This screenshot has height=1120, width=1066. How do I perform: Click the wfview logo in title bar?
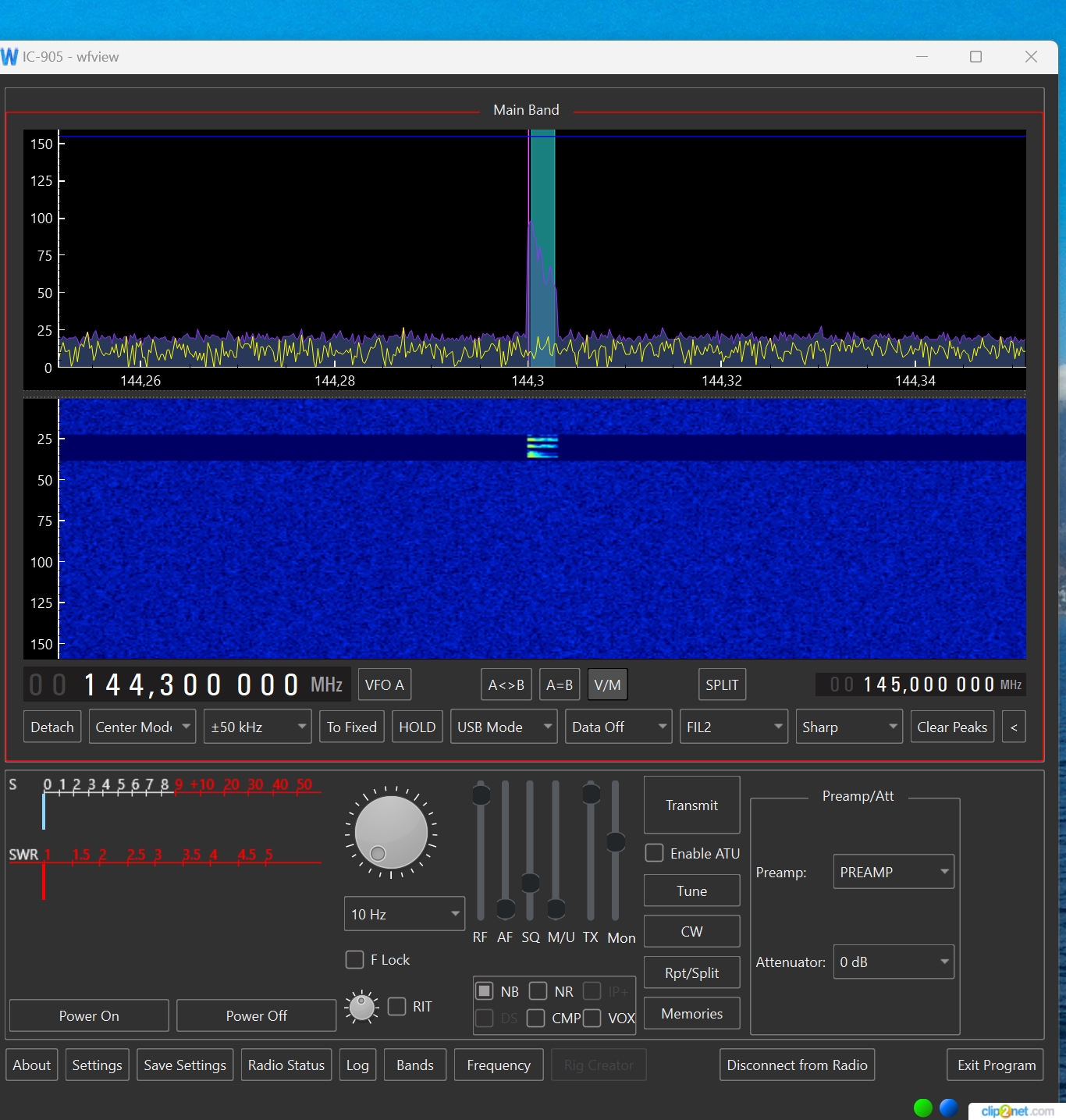(9, 57)
